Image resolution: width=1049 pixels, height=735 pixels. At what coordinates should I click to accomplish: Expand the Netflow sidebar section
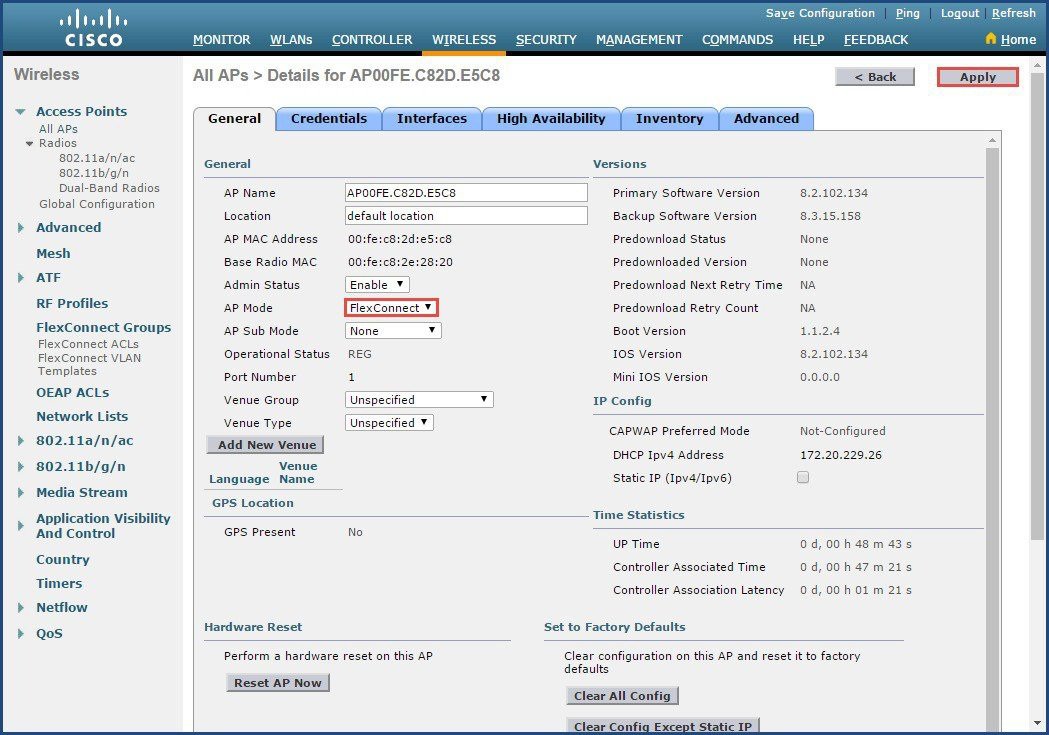point(21,608)
